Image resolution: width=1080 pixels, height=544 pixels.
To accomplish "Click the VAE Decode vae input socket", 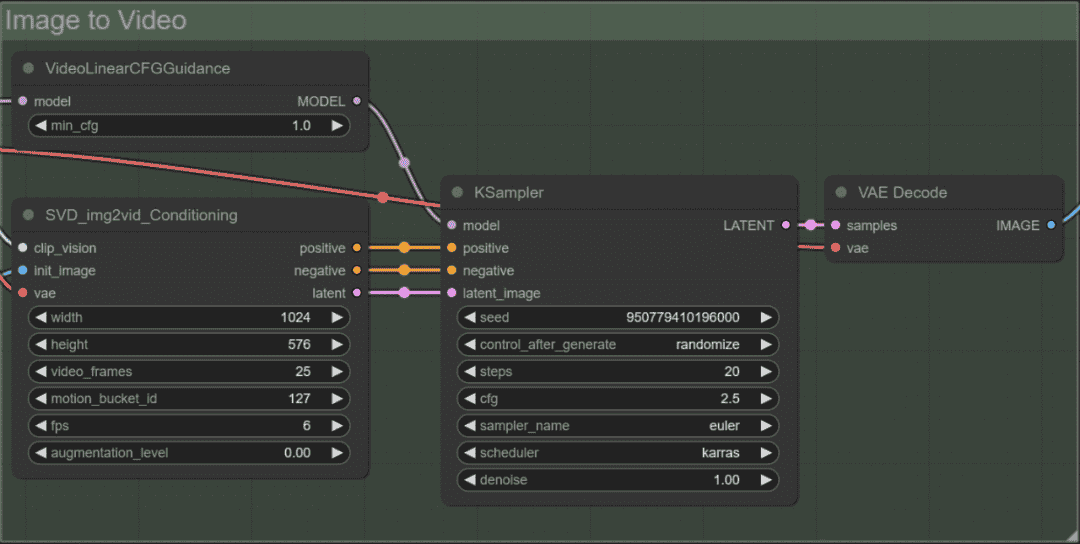I will (835, 248).
